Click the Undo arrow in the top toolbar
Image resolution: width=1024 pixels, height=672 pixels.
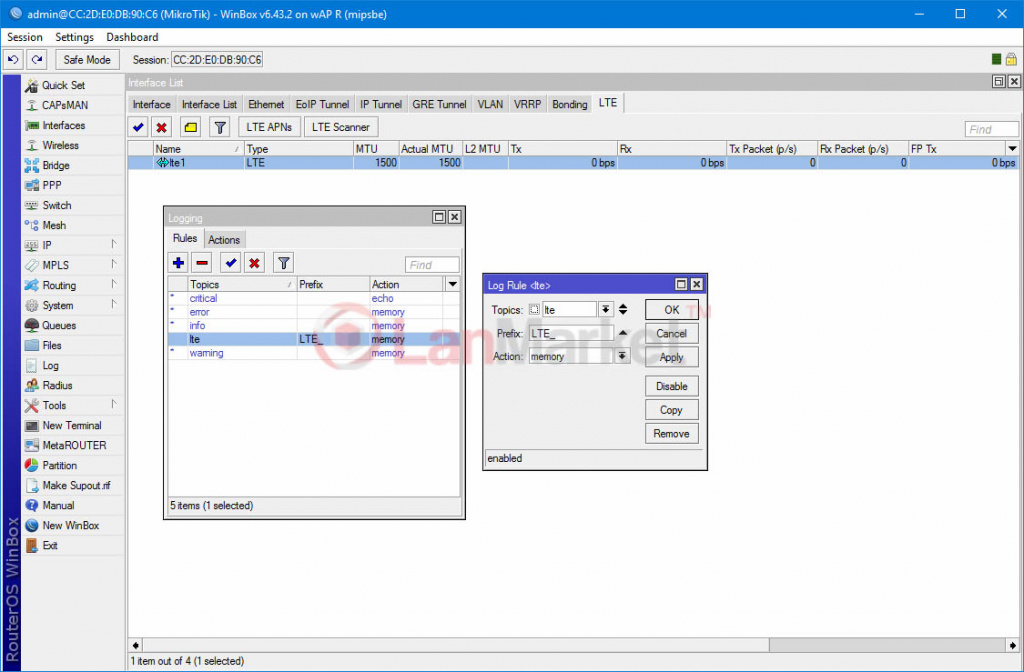tap(13, 60)
